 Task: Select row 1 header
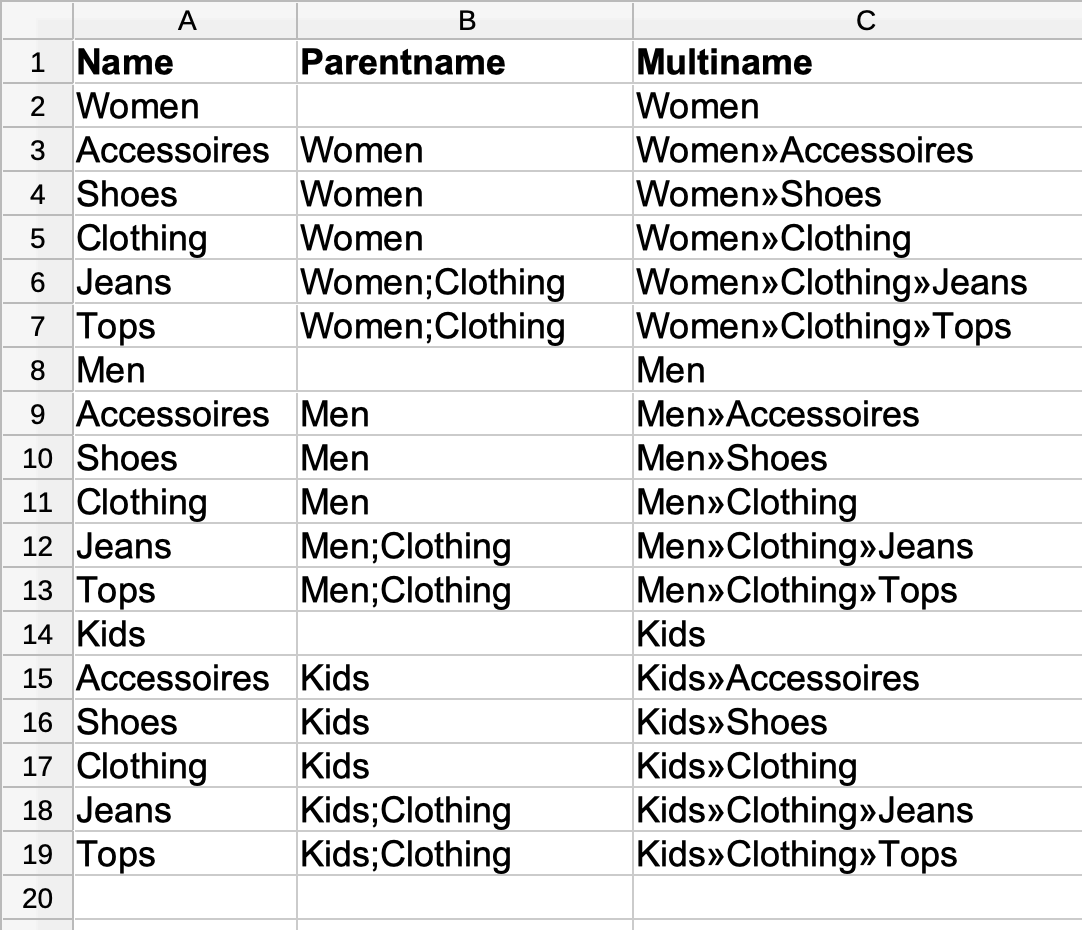(x=37, y=63)
